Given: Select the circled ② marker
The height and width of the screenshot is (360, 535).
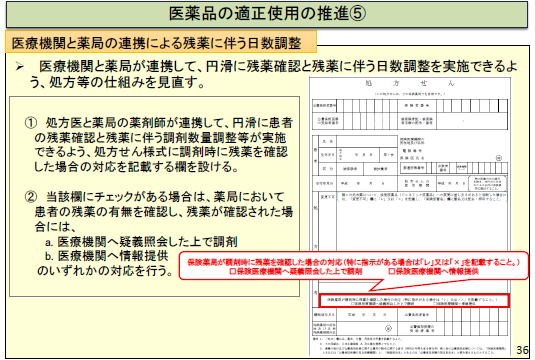Looking at the screenshot, I should (x=31, y=197).
